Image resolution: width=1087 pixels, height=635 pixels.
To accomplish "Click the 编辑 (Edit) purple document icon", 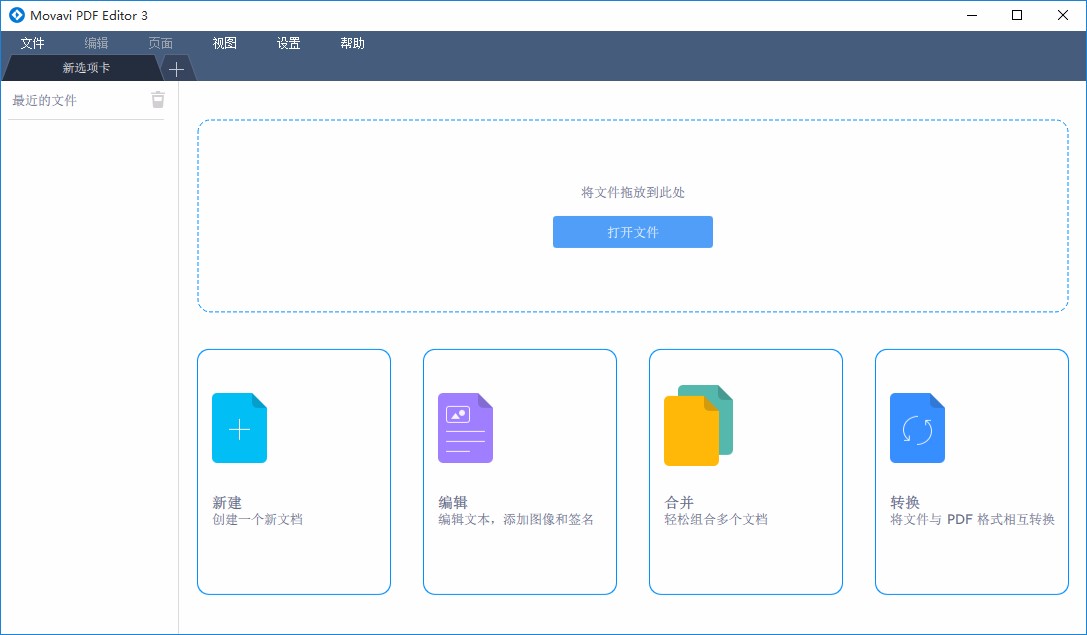I will (x=465, y=428).
